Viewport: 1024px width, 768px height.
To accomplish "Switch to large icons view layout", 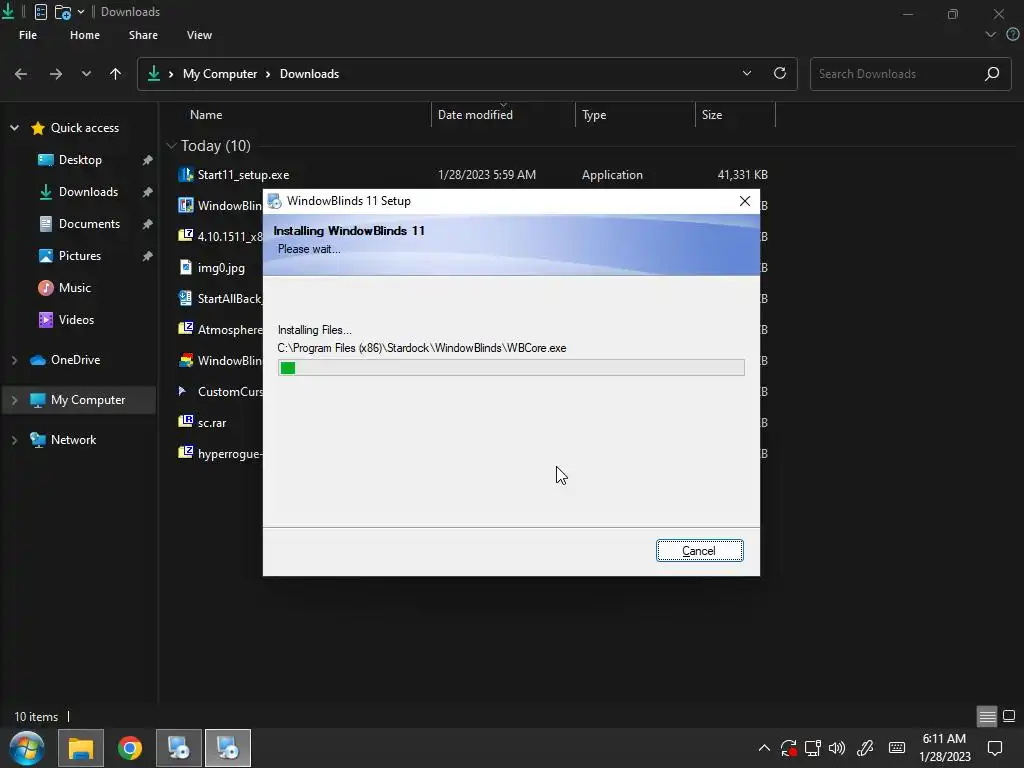I will 1009,716.
